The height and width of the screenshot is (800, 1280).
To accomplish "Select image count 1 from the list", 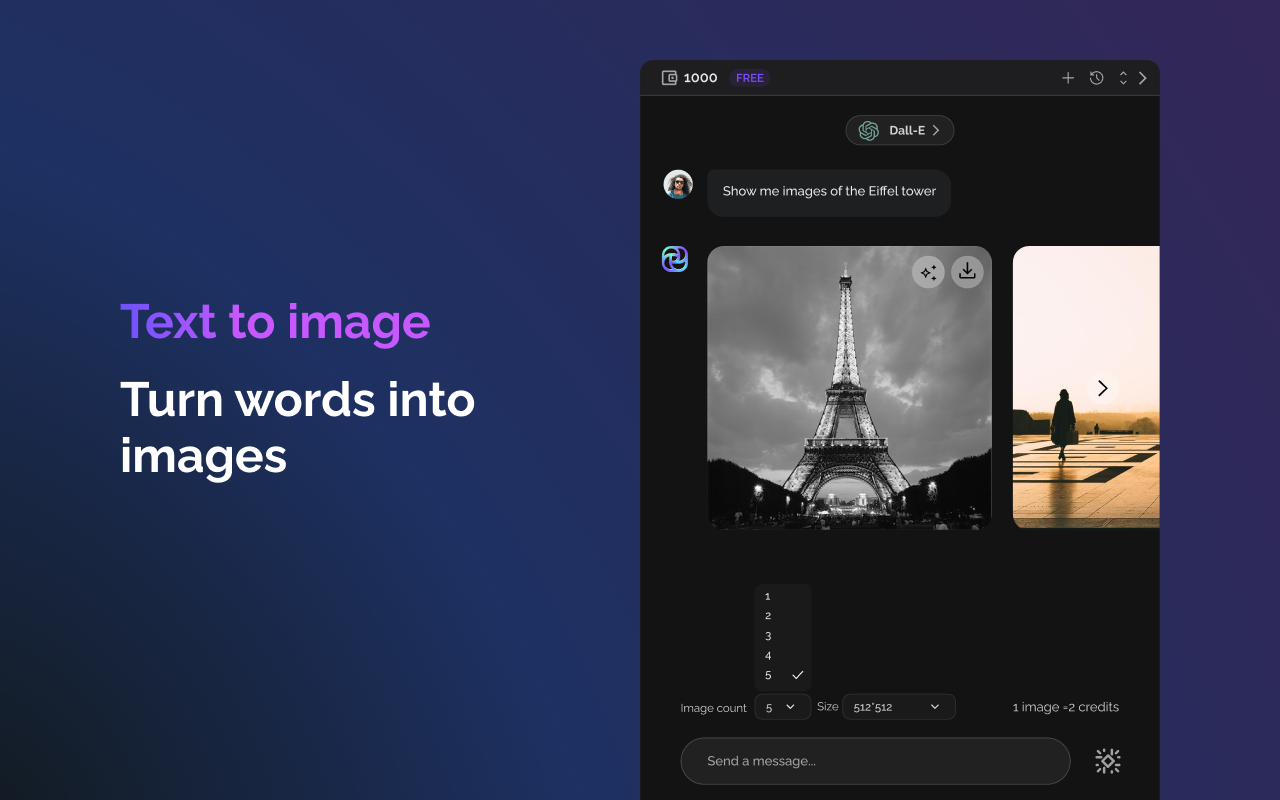I will point(768,596).
